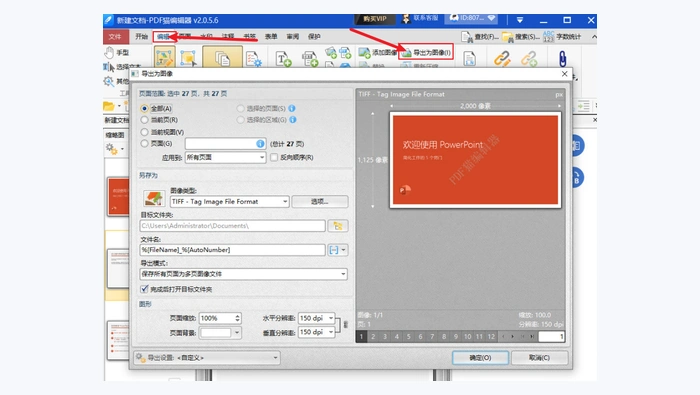Click the Cancel (取消) button
Screen dimensions: 700x395
pyautogui.click(x=539, y=358)
